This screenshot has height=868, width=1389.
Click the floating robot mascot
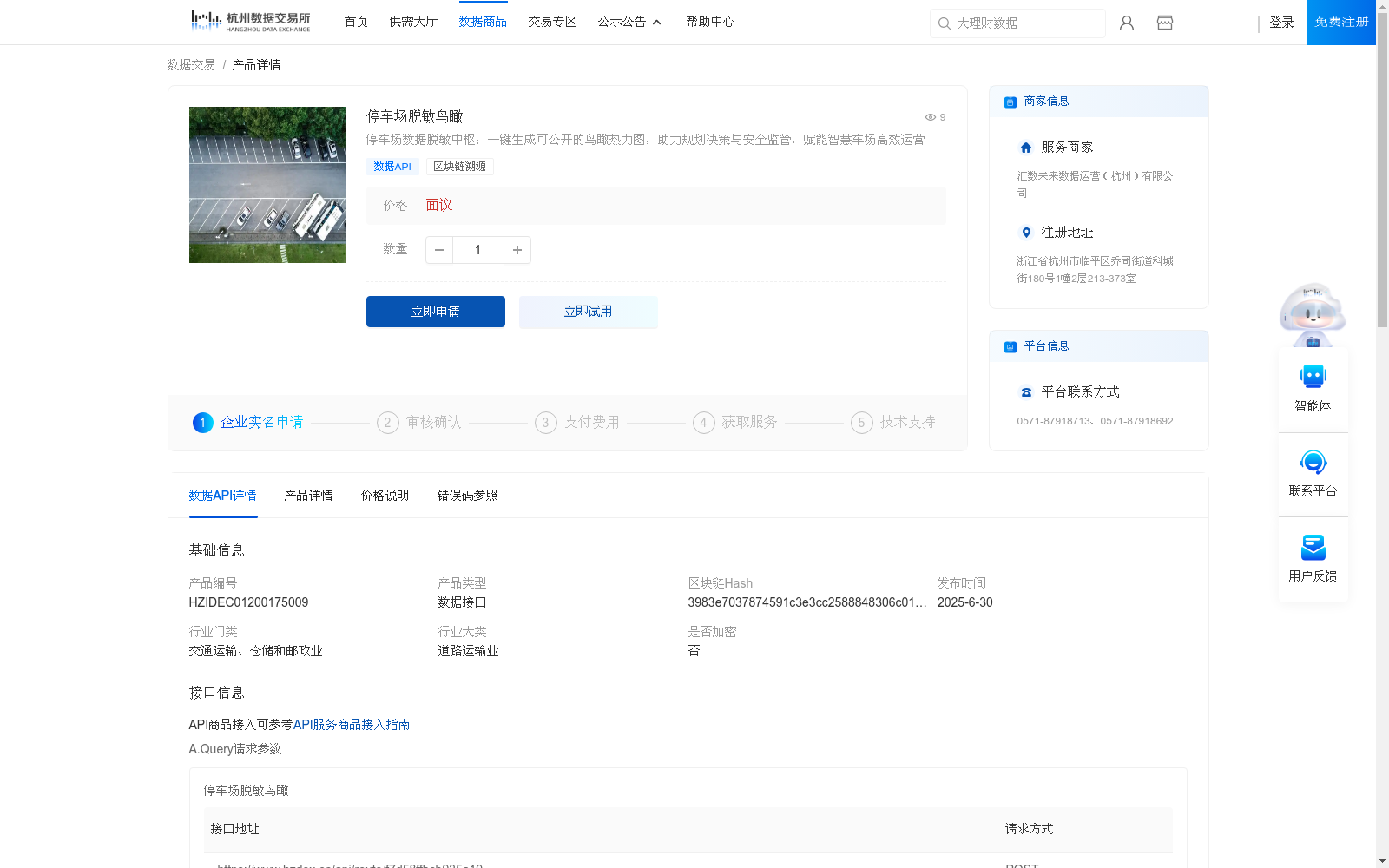coord(1313,314)
